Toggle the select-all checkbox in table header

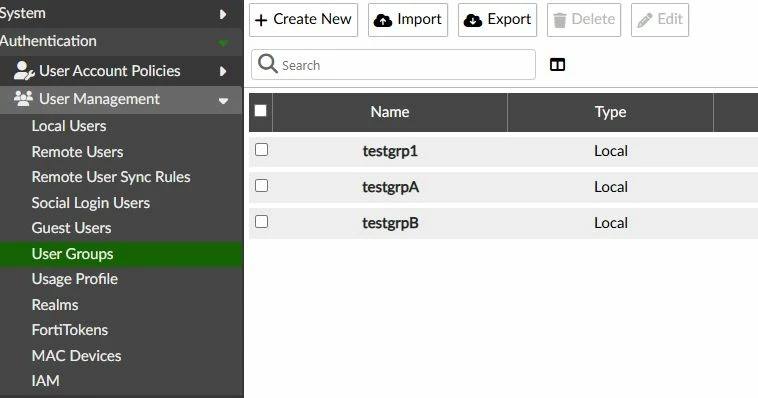[261, 111]
